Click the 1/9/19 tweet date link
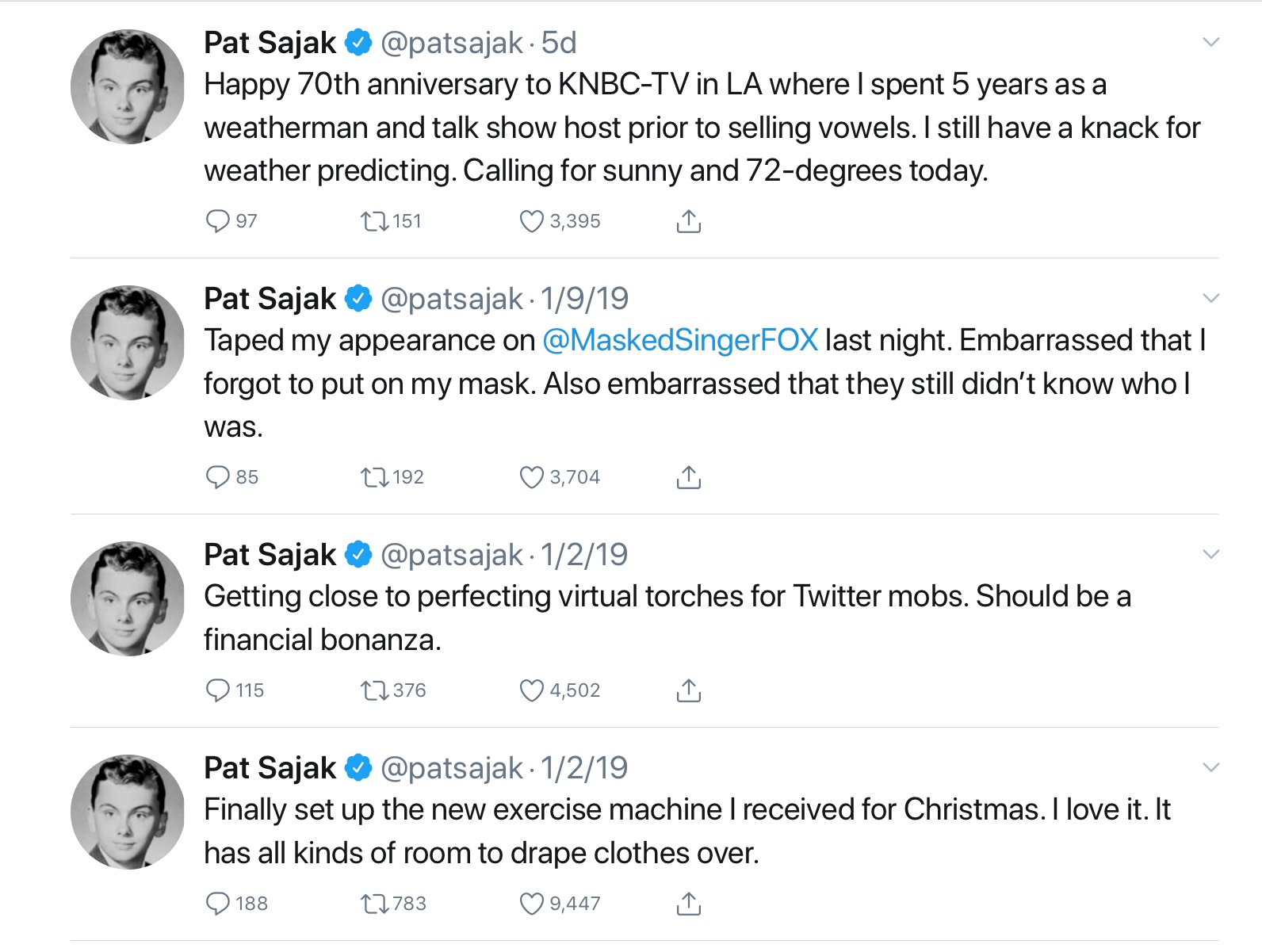This screenshot has height=952, width=1262. 585,299
